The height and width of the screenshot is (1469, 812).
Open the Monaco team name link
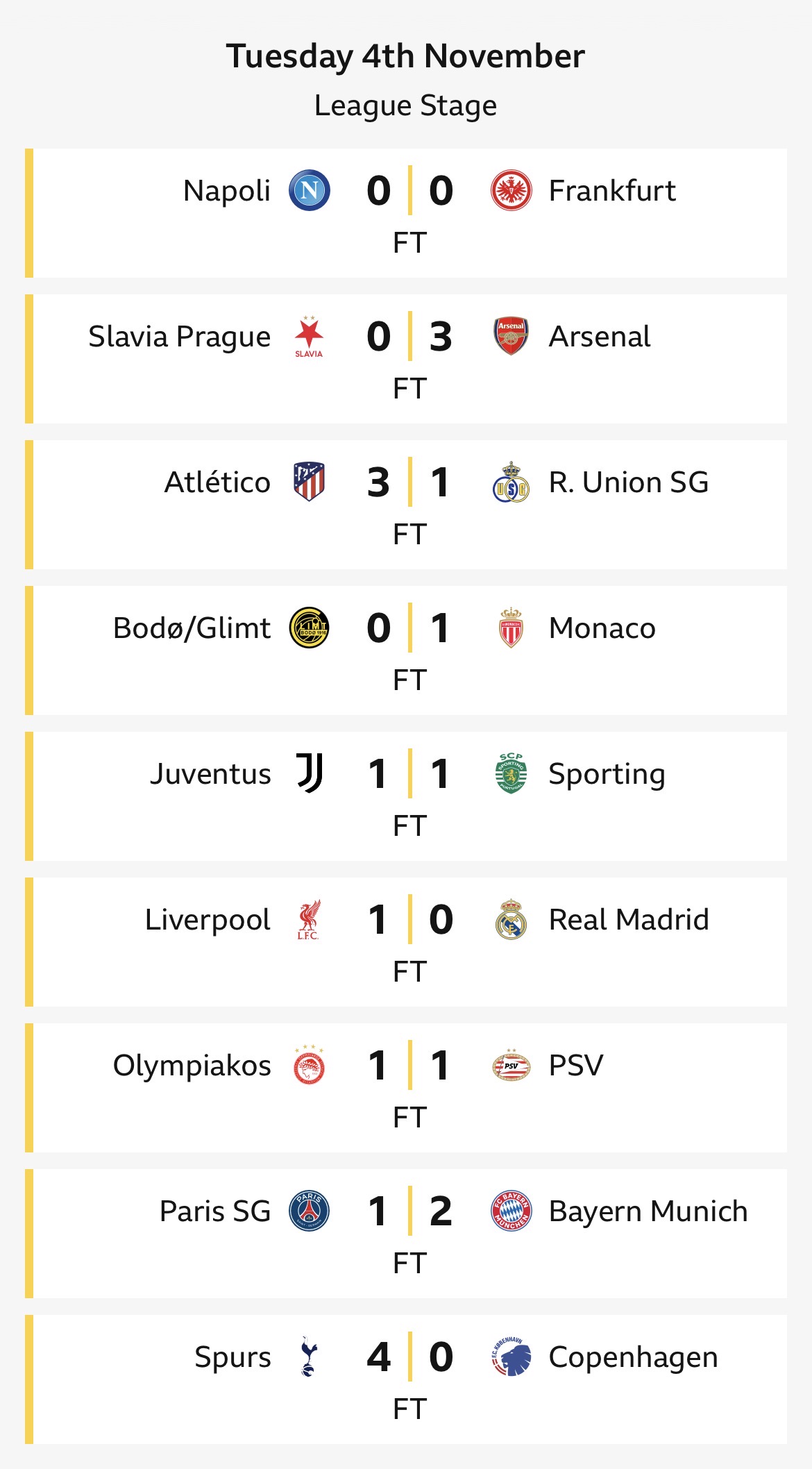(x=602, y=628)
